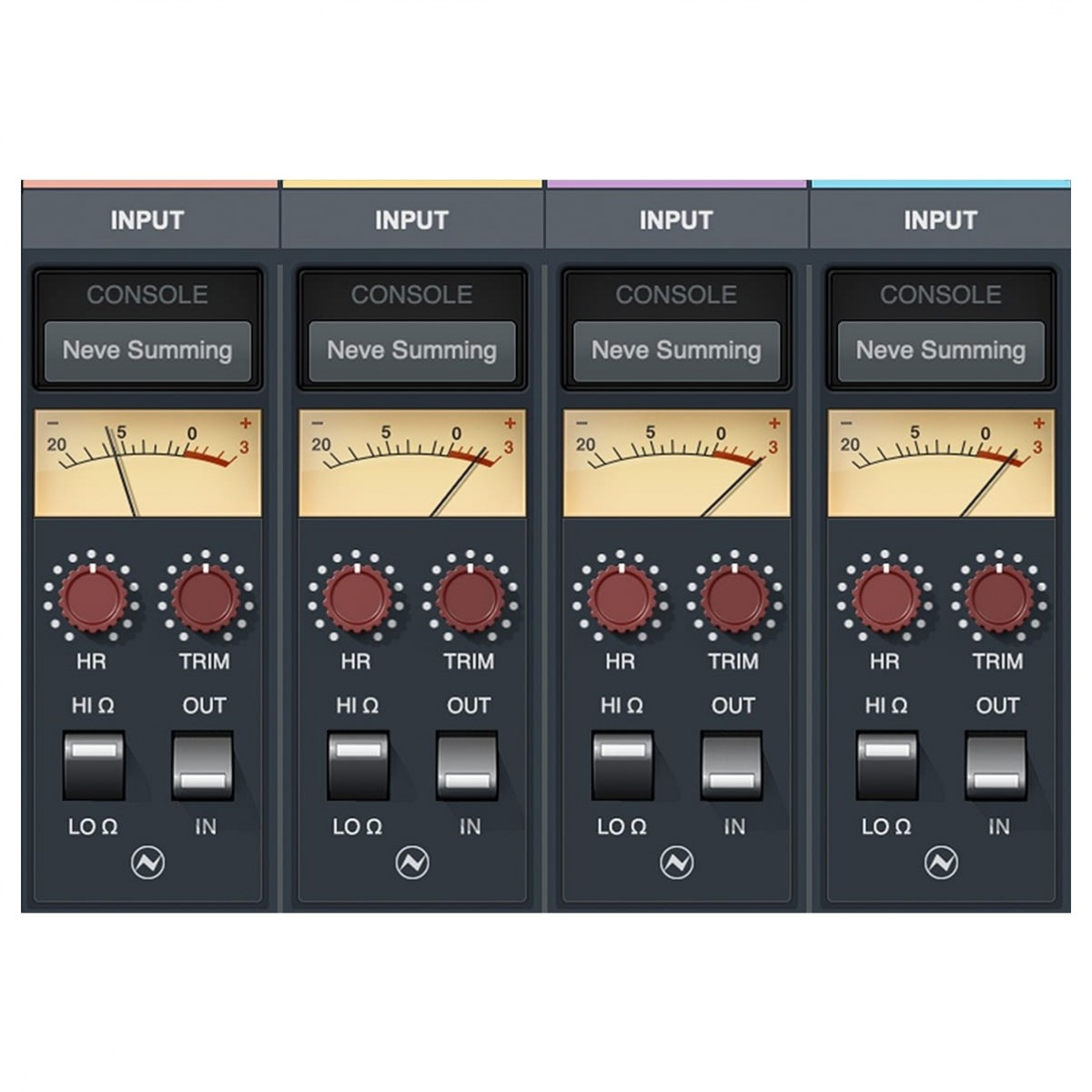
Task: Click the HR knob in the yellow-topped channel
Action: click(357, 597)
